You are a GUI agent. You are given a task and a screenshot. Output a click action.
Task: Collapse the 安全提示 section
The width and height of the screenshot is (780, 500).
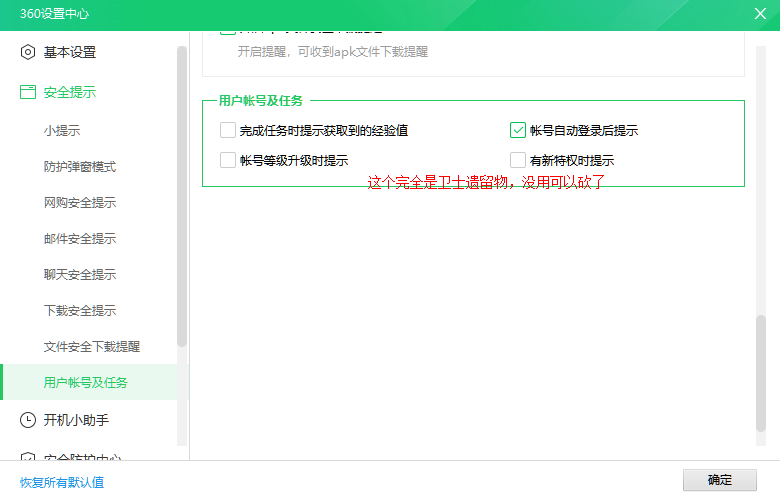tap(70, 92)
